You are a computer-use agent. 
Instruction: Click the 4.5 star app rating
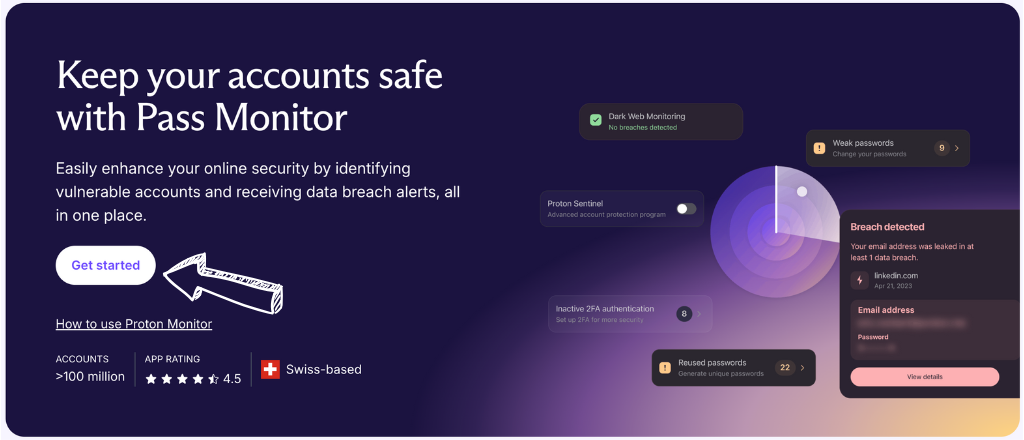pos(193,379)
